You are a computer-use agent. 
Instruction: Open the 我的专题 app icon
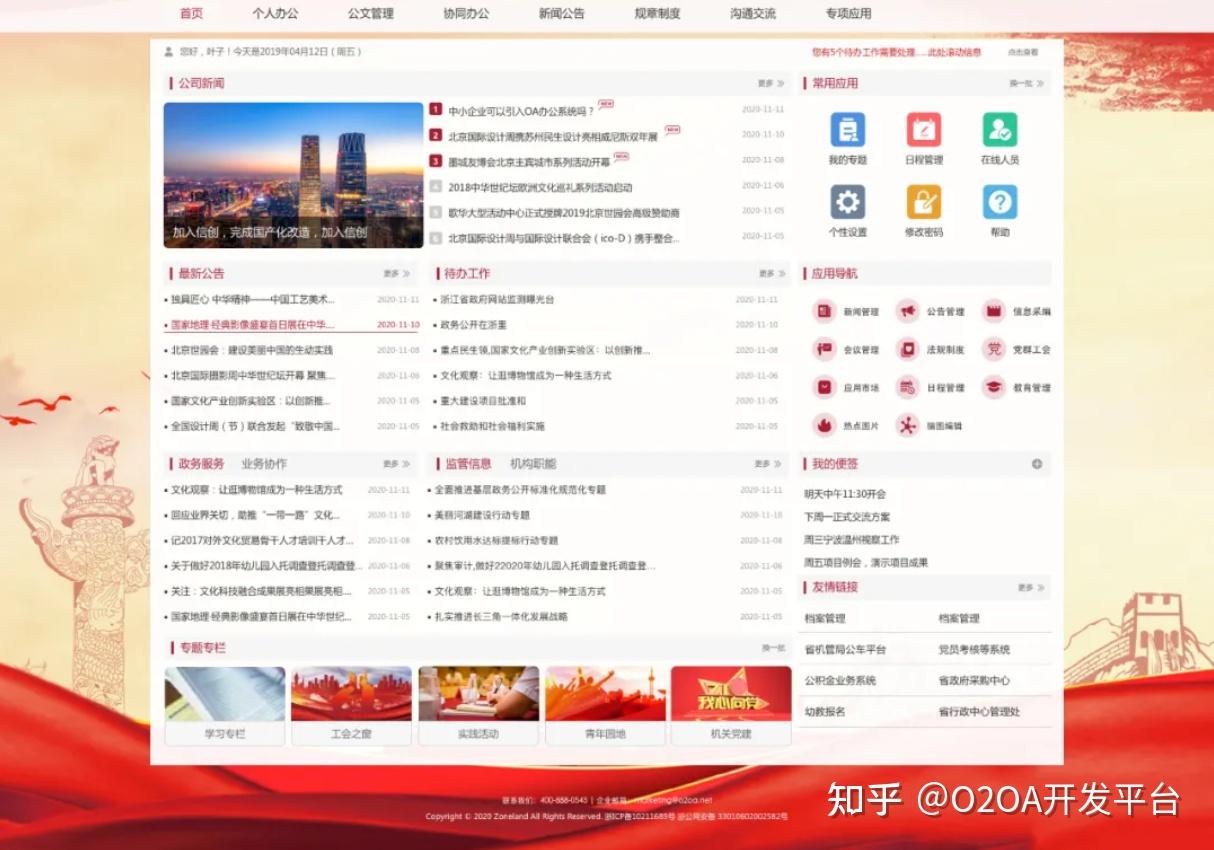[847, 130]
